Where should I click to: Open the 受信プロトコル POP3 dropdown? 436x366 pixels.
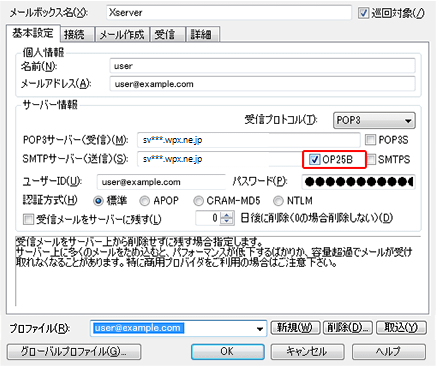[374, 120]
